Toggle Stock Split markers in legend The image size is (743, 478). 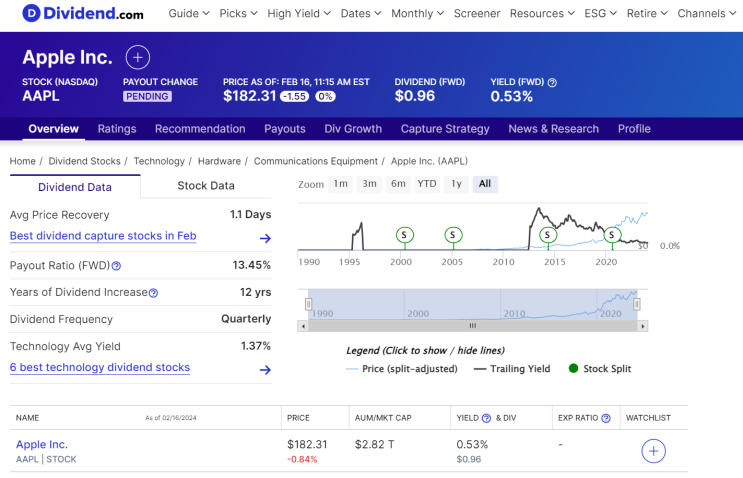(x=600, y=369)
